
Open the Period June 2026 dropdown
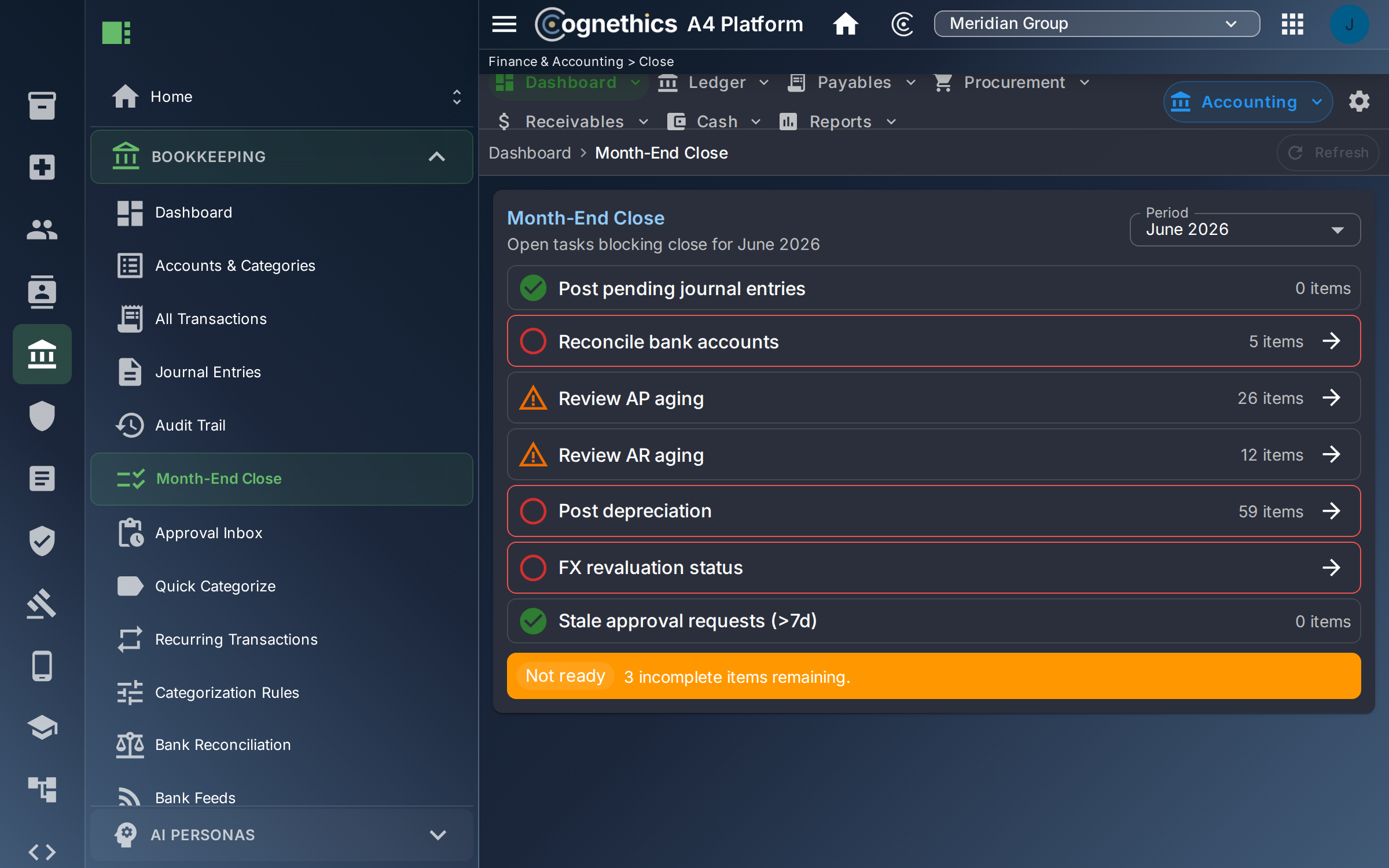click(1245, 230)
